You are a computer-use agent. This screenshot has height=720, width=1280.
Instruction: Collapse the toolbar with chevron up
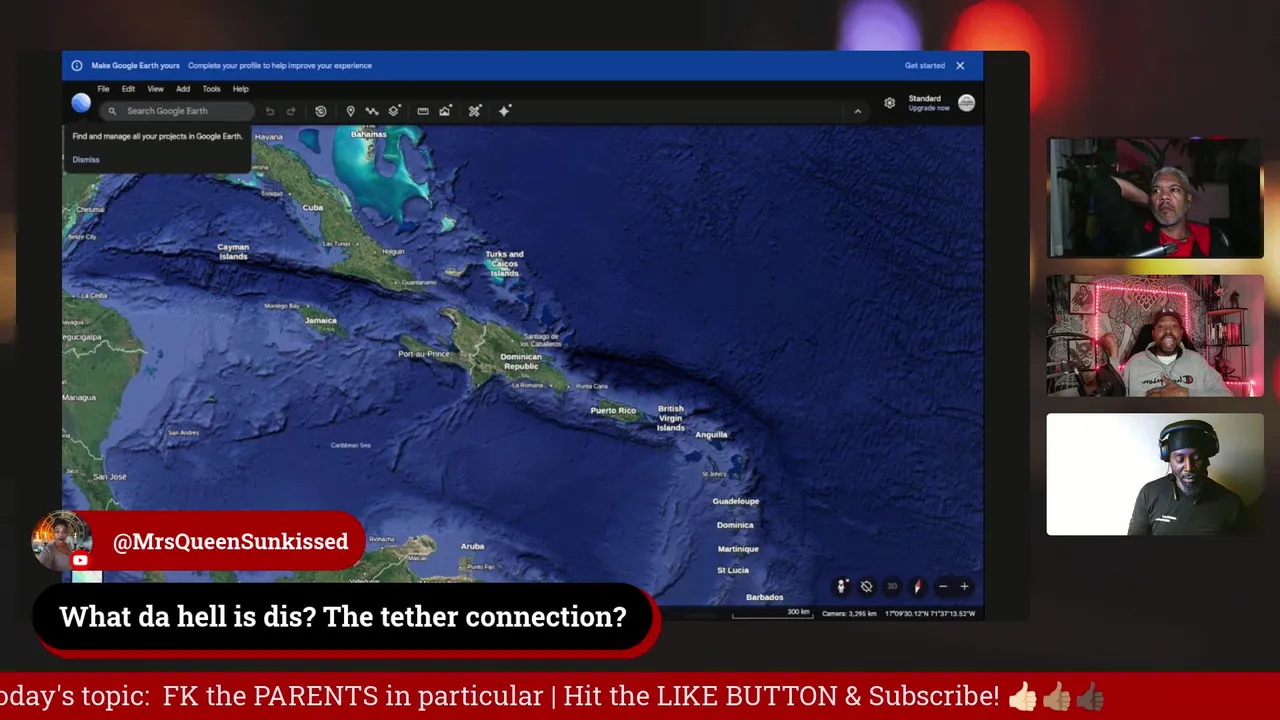click(857, 111)
